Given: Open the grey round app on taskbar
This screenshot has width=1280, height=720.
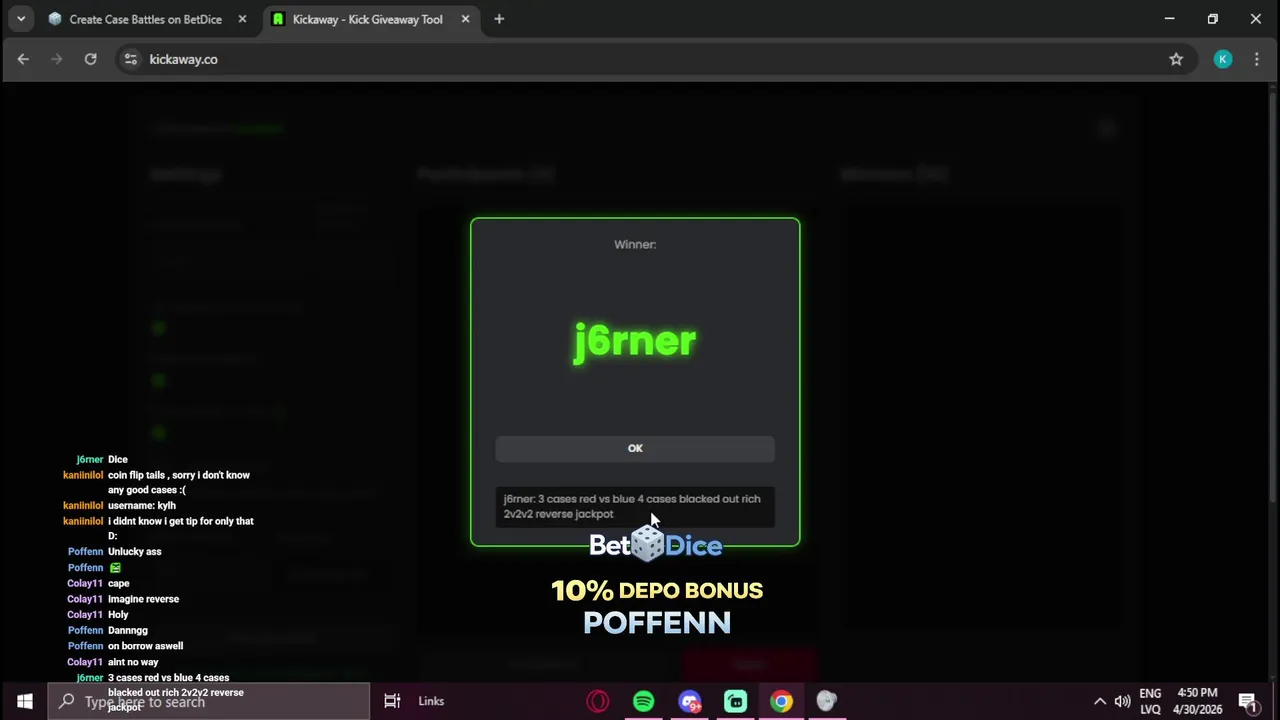Looking at the screenshot, I should [x=827, y=701].
